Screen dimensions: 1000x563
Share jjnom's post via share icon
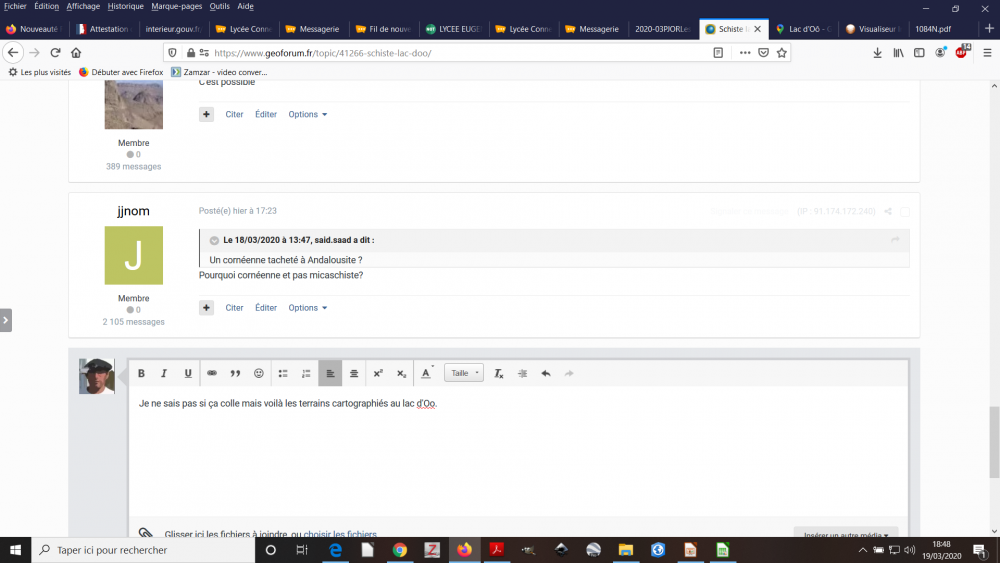(888, 211)
